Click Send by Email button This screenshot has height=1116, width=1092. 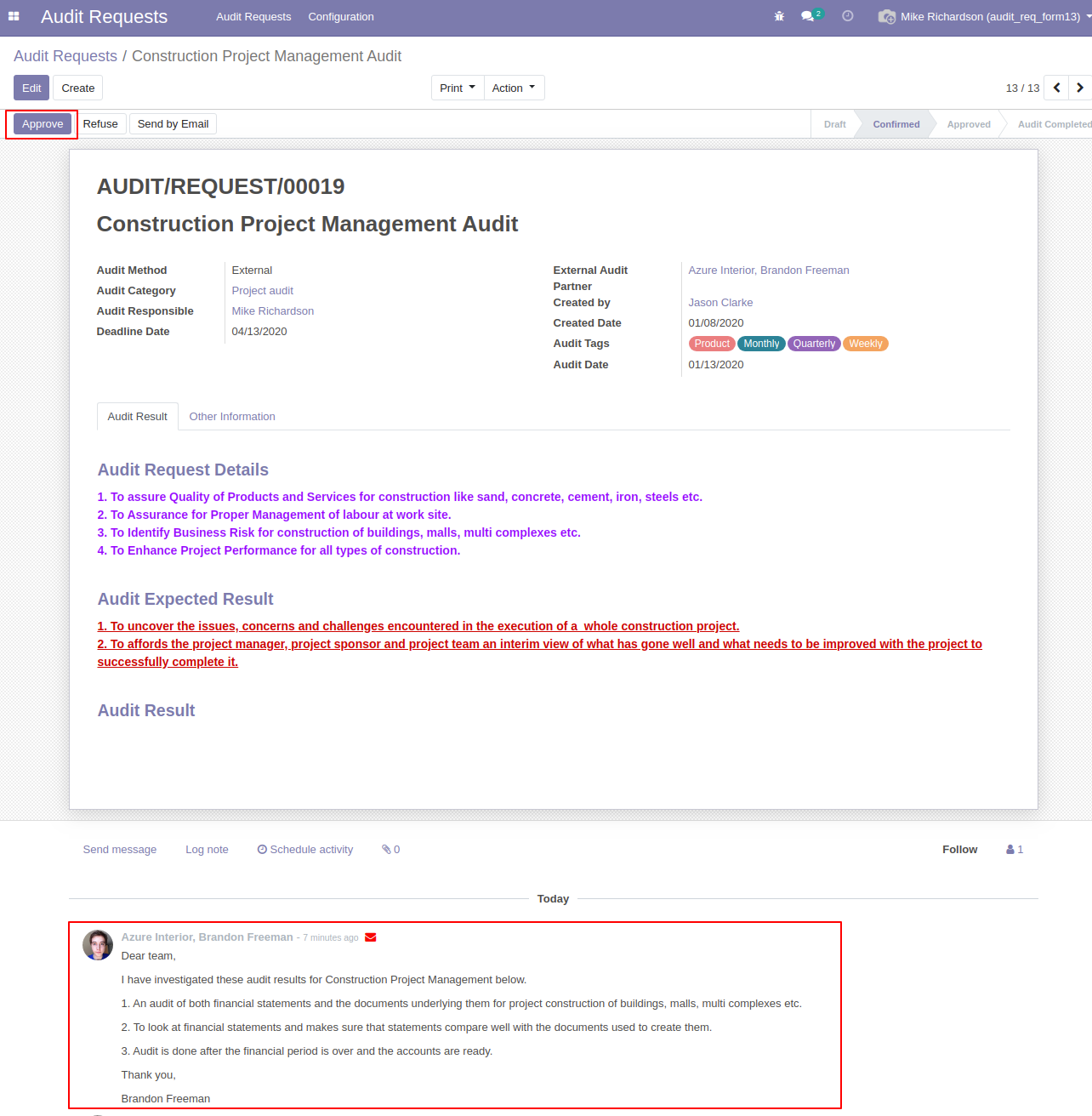point(173,124)
